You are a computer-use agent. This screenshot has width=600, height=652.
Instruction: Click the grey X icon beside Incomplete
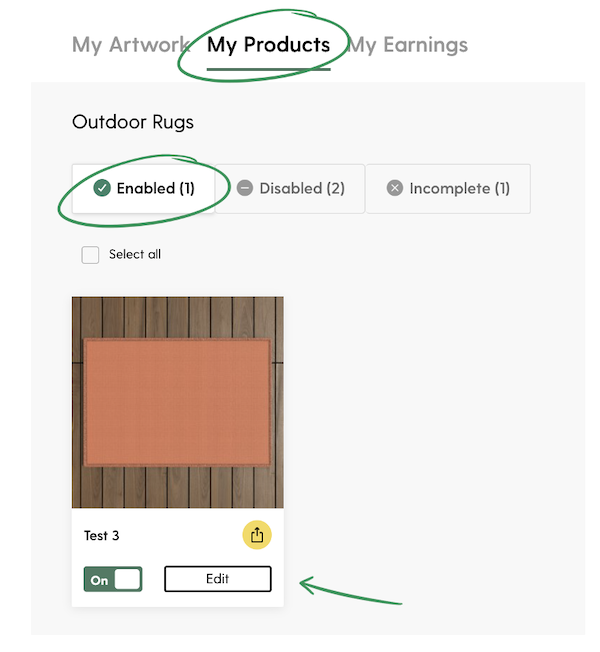point(395,188)
